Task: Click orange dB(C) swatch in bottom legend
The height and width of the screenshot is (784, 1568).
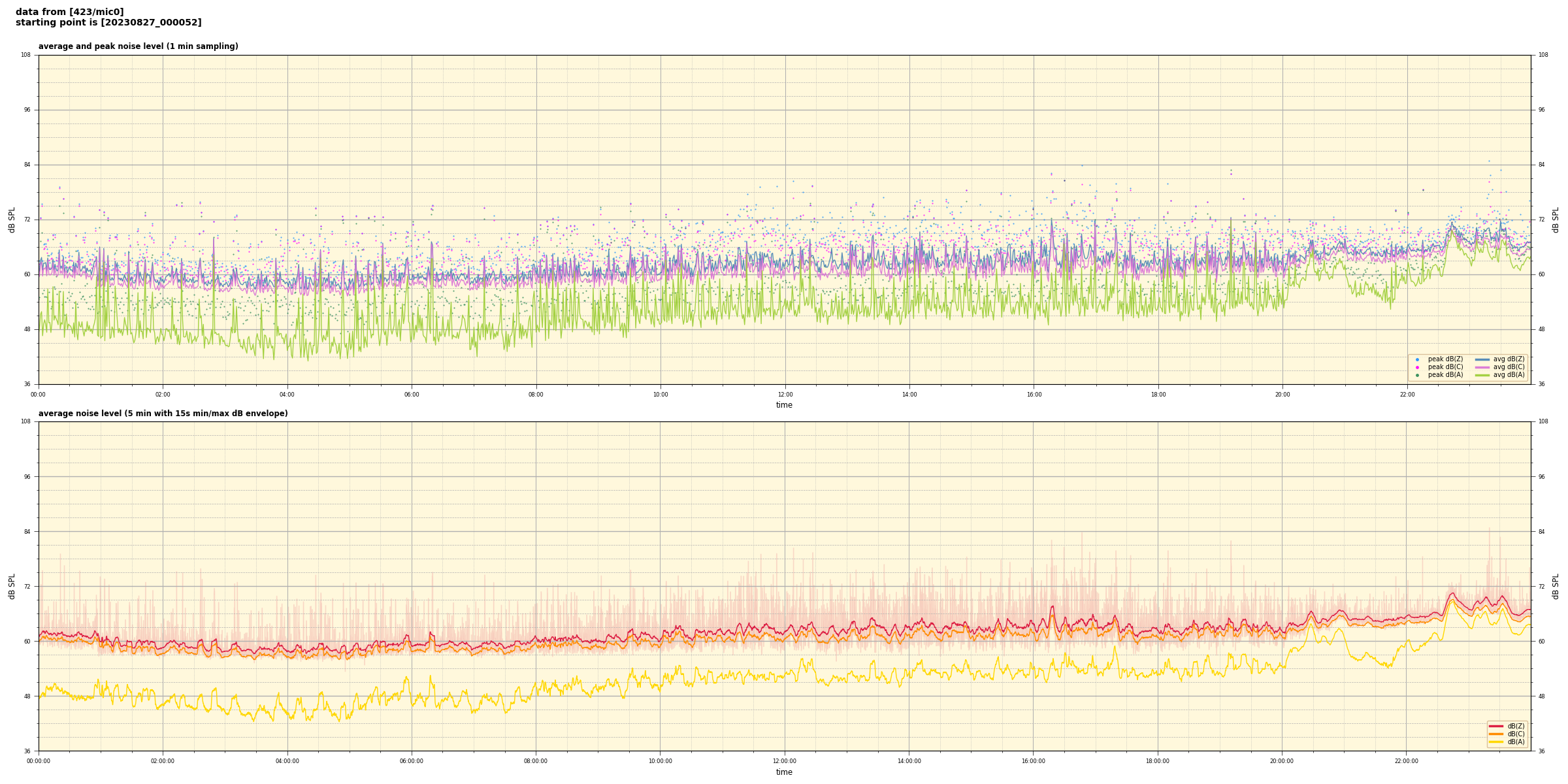Action: (1496, 734)
